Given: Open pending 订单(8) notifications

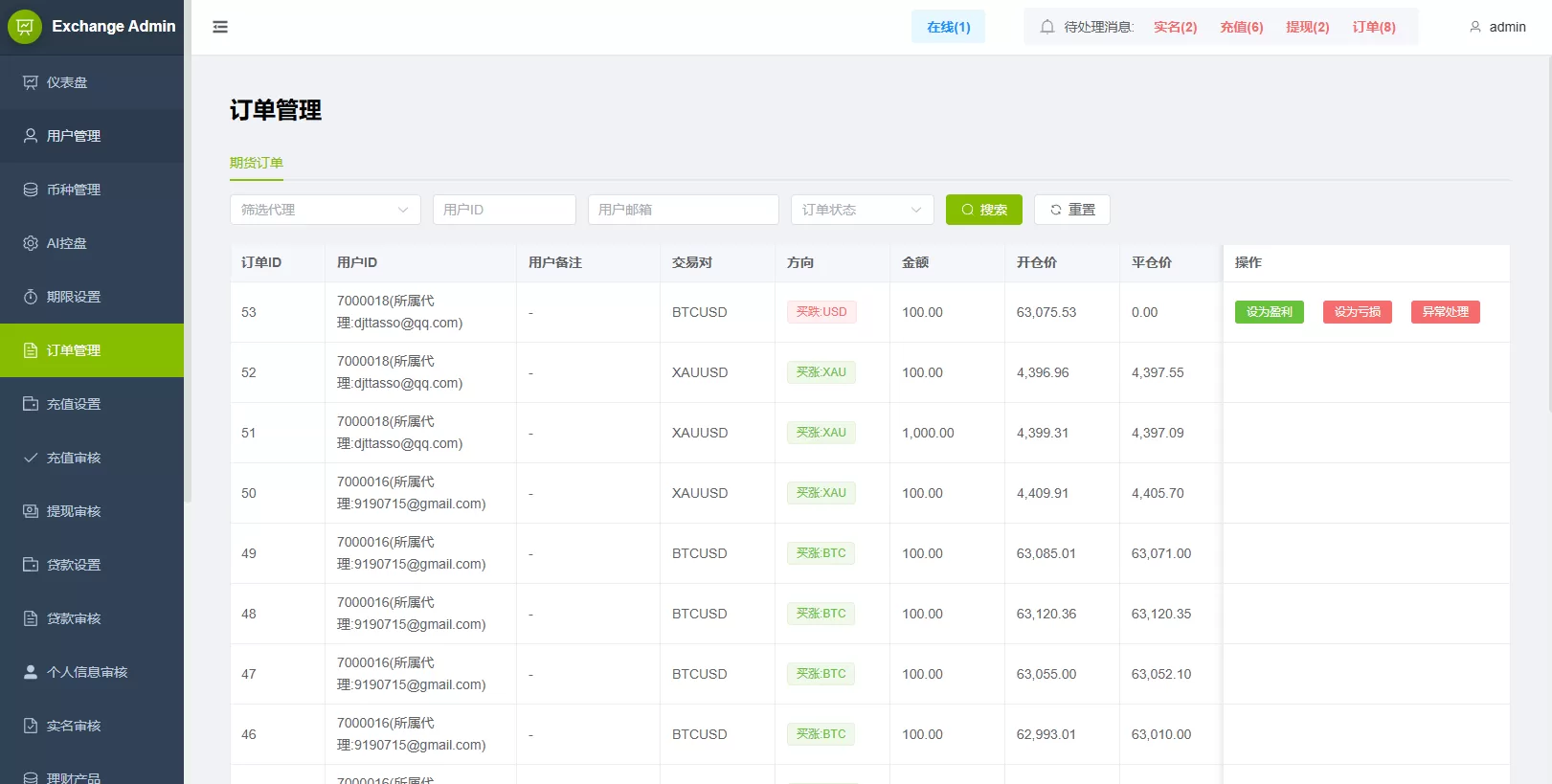Looking at the screenshot, I should (x=1374, y=27).
